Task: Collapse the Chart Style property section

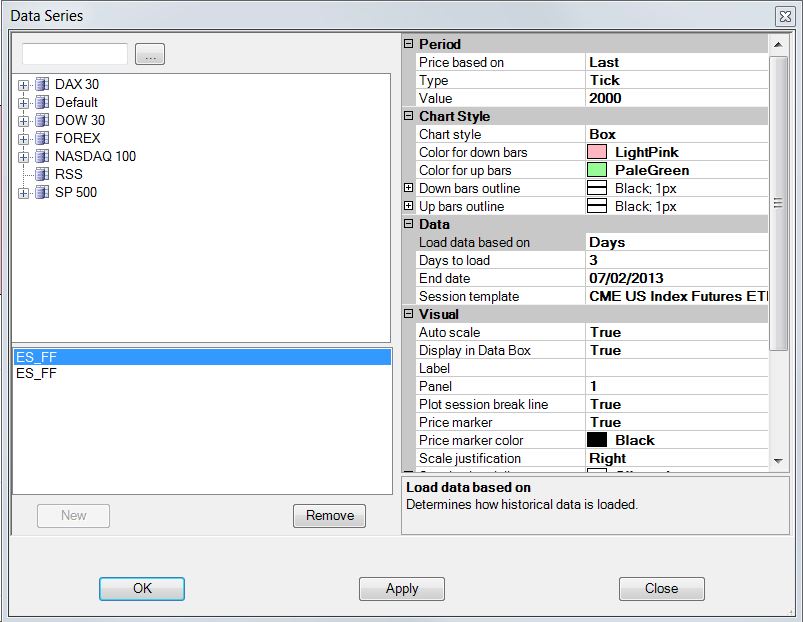Action: pos(408,116)
